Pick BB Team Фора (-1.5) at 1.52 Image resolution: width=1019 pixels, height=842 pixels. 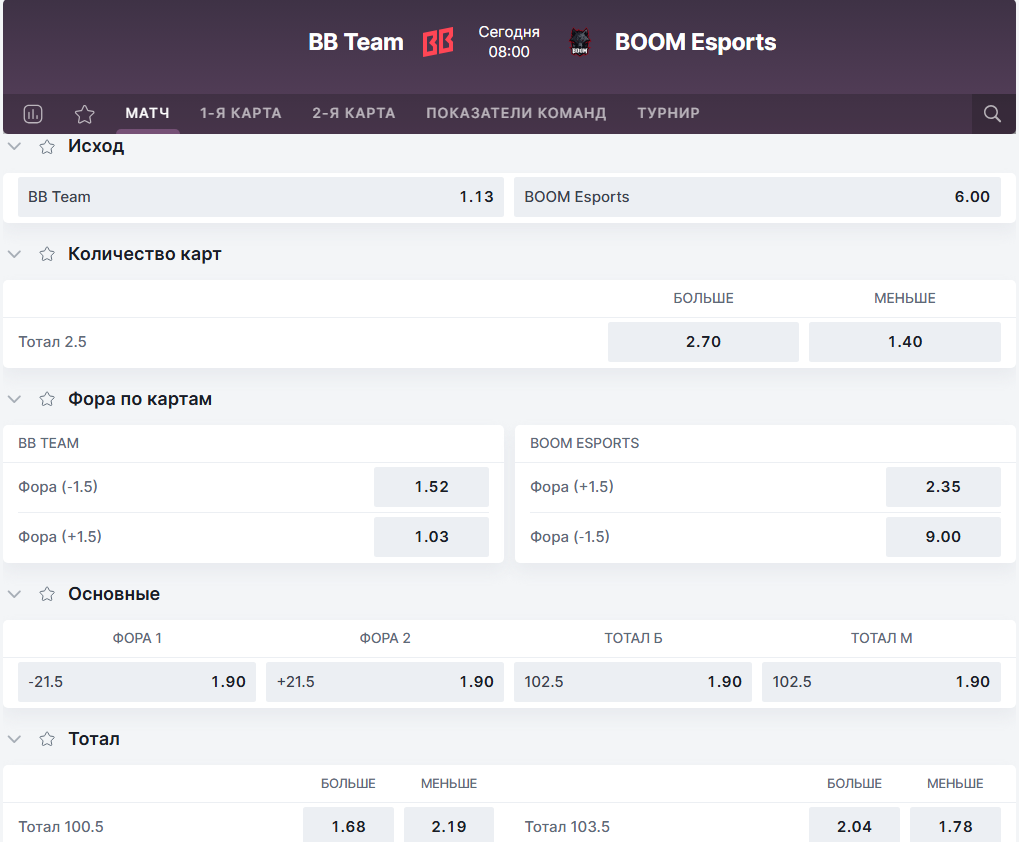[x=432, y=487]
